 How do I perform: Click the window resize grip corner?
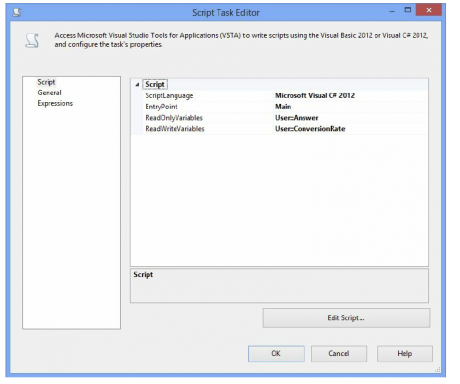437,369
